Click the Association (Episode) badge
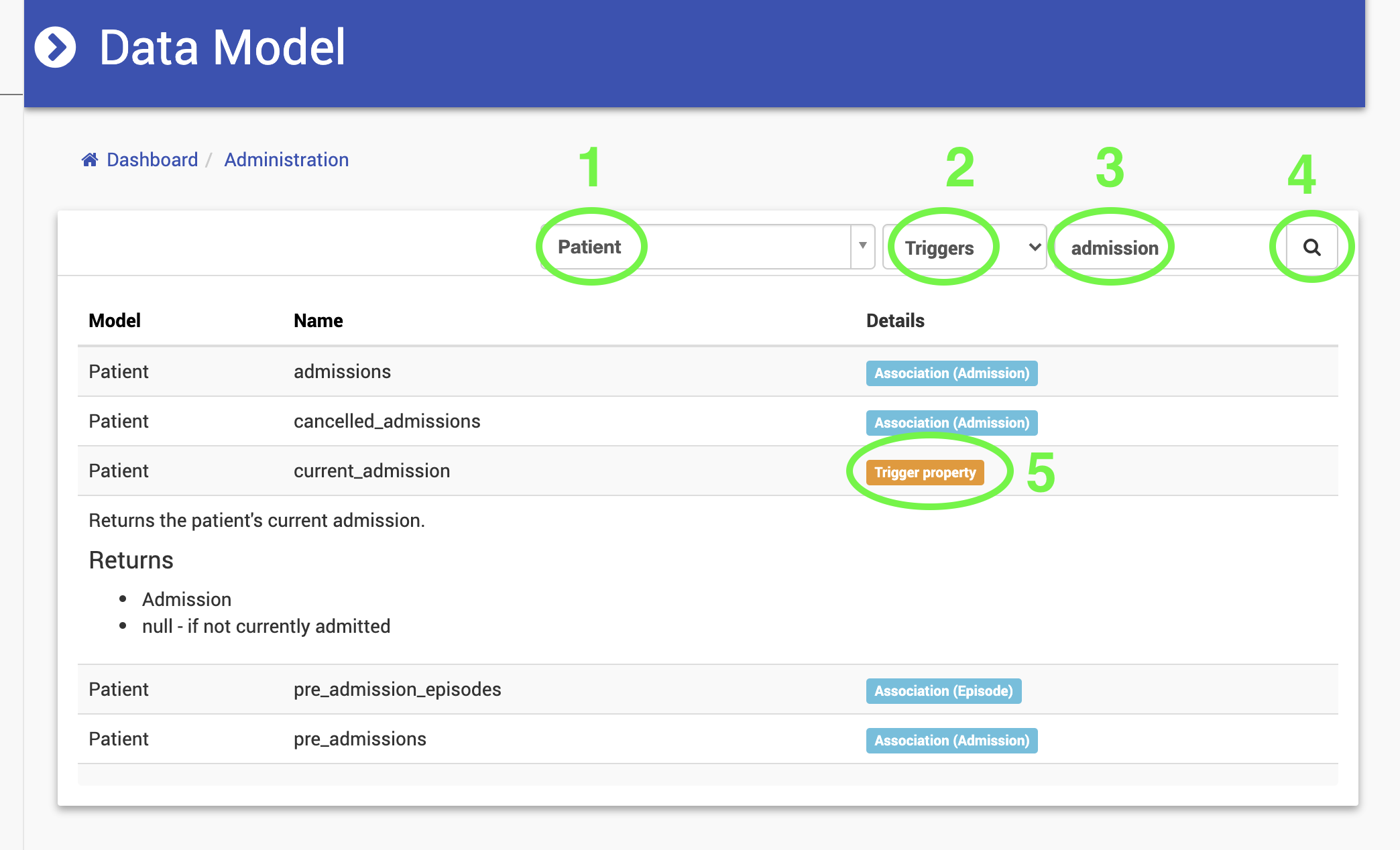This screenshot has height=850, width=1400. click(943, 691)
